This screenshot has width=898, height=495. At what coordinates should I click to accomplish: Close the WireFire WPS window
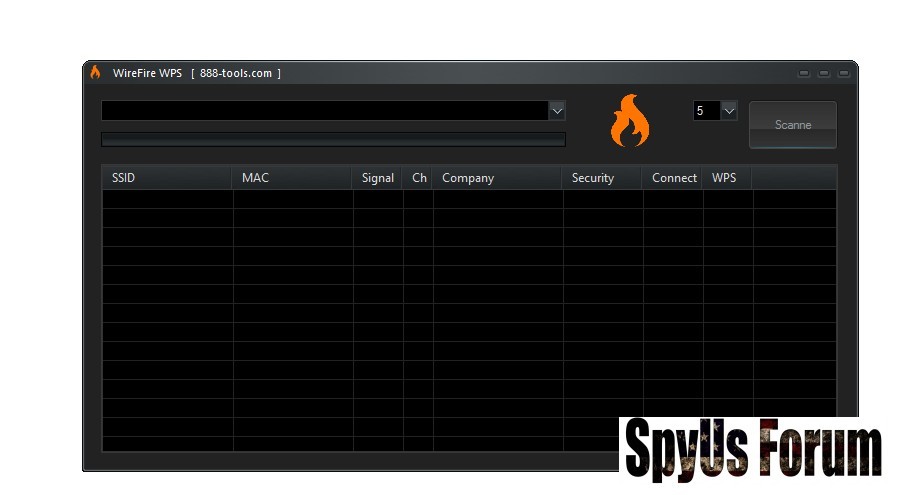point(844,74)
